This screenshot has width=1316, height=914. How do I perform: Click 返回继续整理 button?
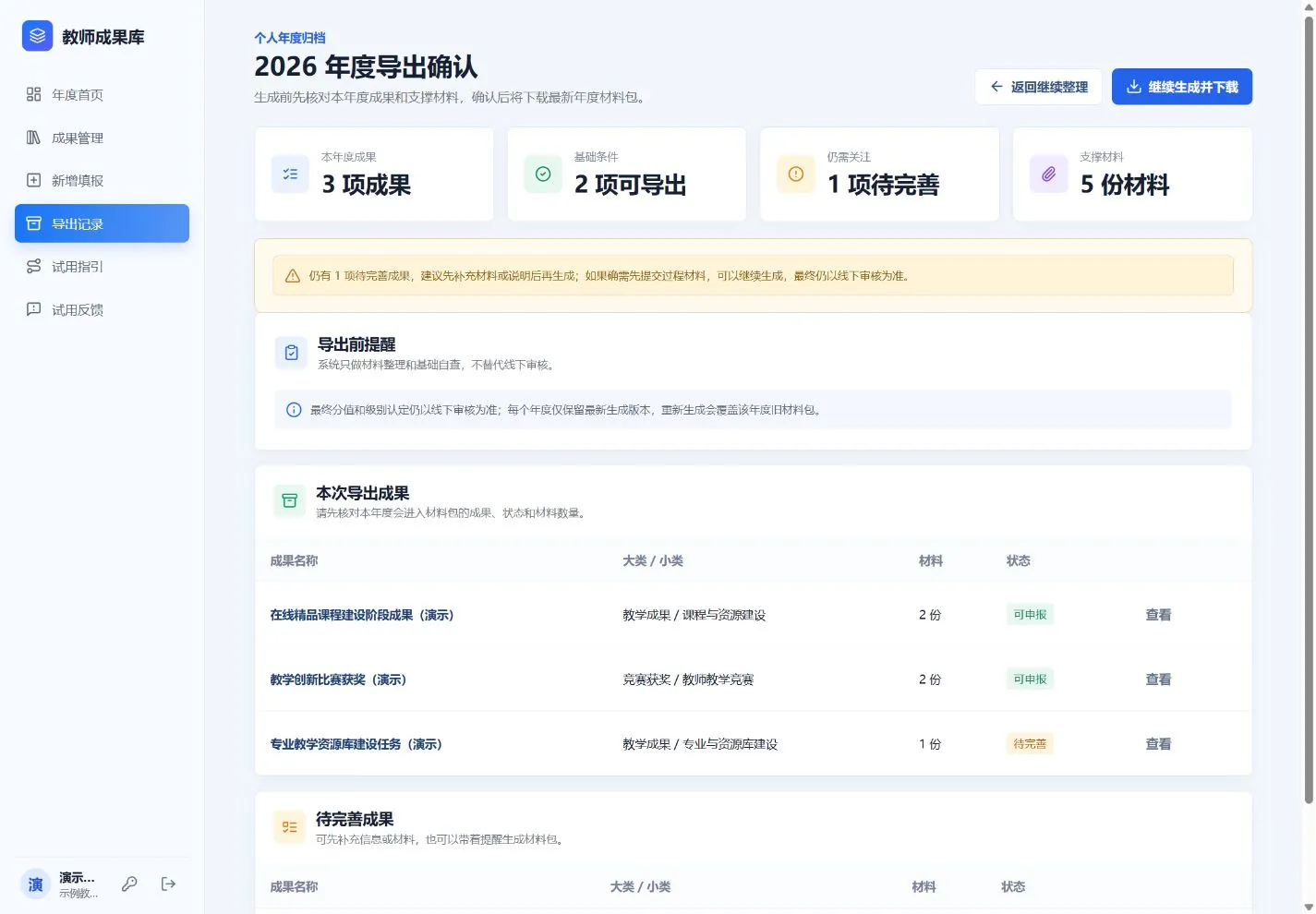pyautogui.click(x=1038, y=87)
